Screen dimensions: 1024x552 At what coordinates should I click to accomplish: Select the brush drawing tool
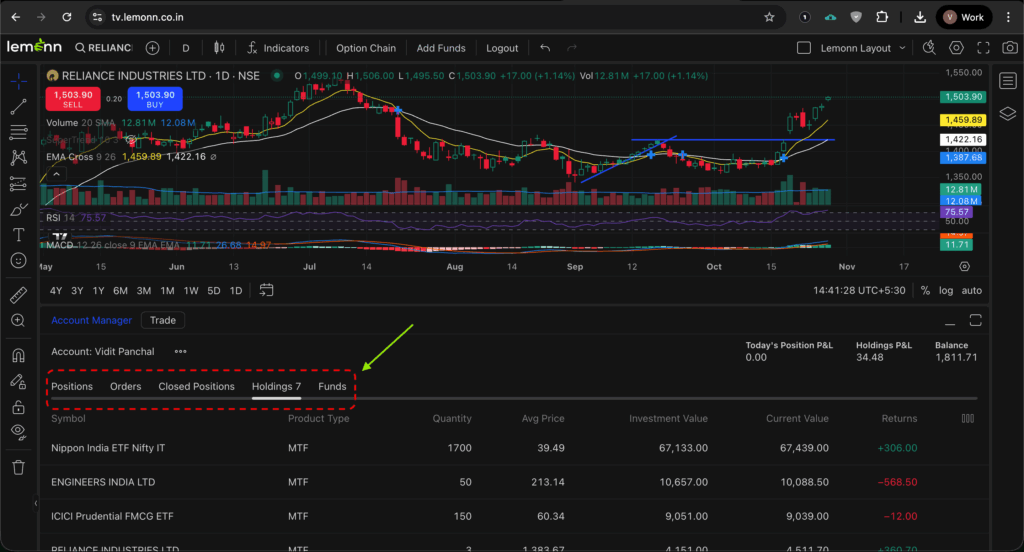click(x=18, y=209)
